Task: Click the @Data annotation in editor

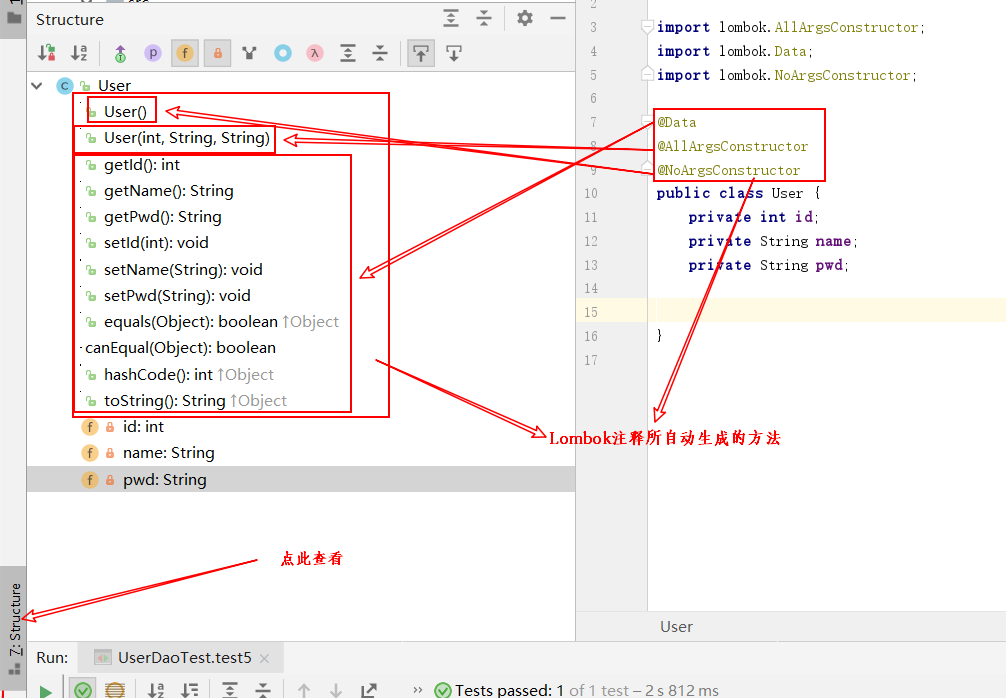Action: (676, 123)
